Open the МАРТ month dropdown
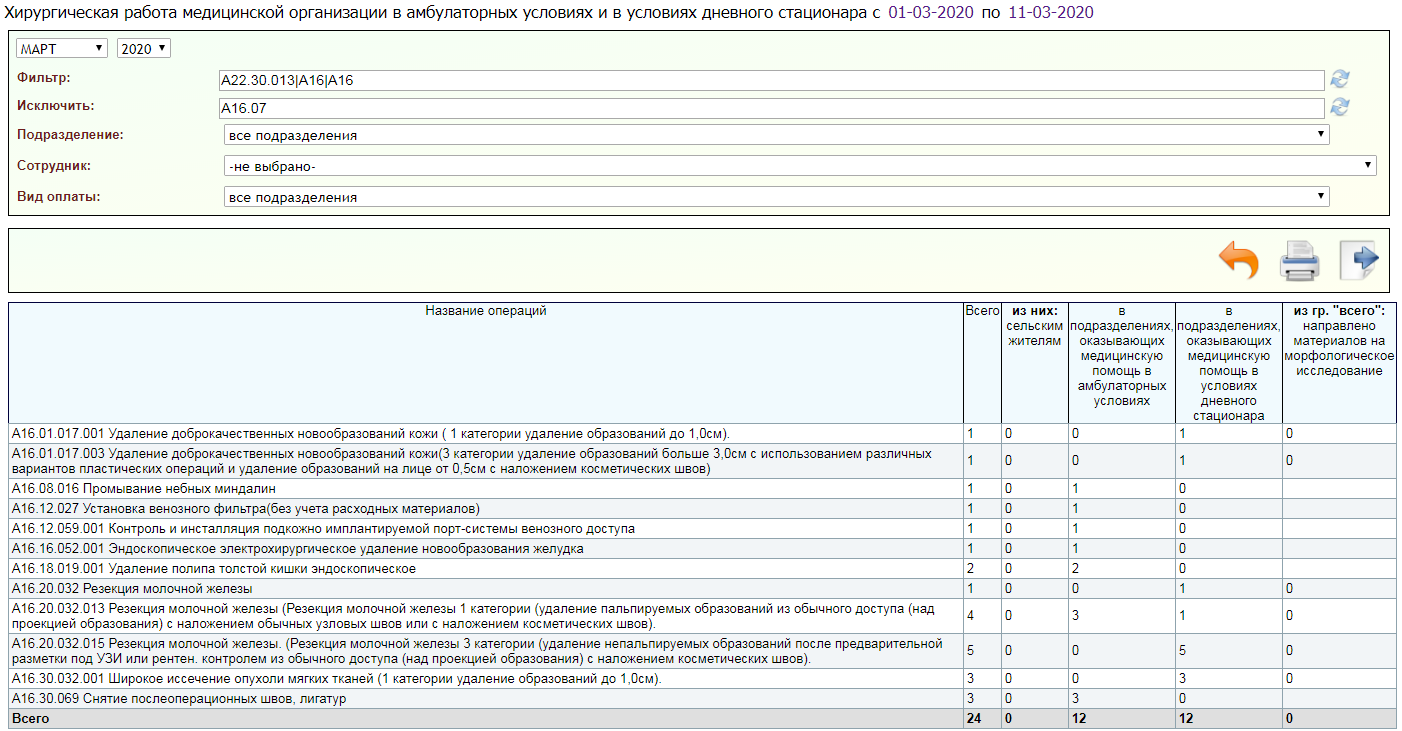 62,48
